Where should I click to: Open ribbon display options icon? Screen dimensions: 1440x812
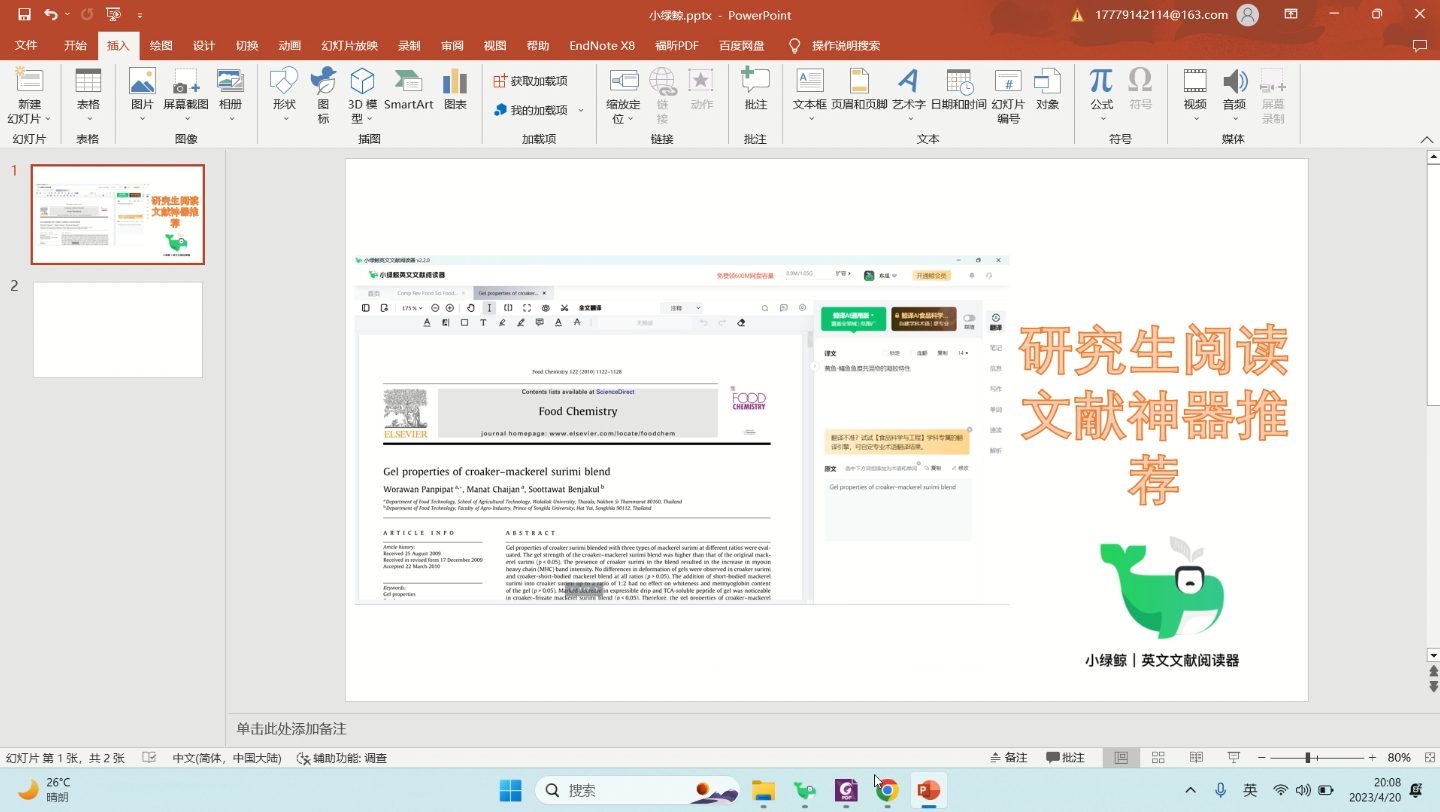(x=1291, y=15)
